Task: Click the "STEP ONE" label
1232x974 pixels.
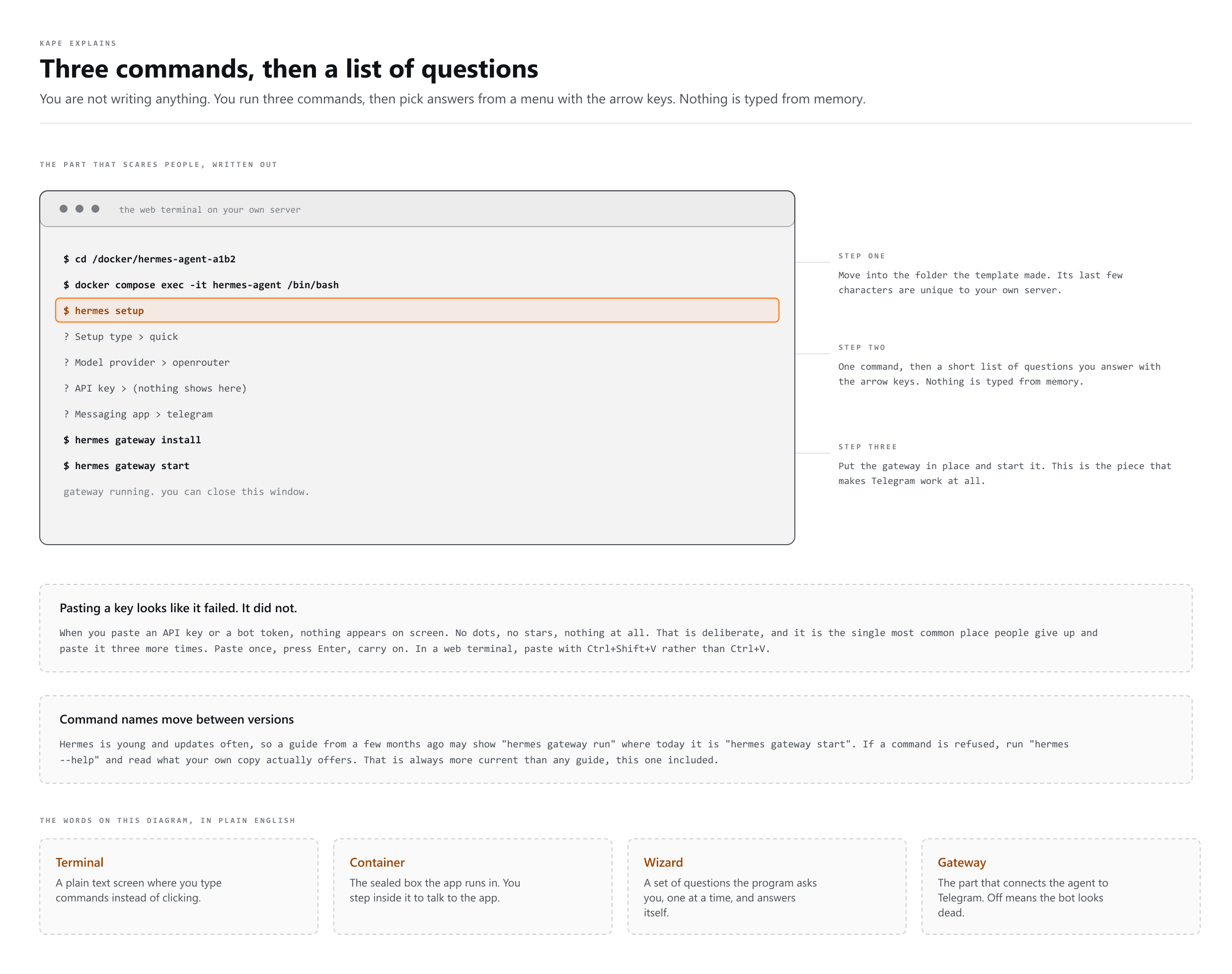Action: coord(861,256)
